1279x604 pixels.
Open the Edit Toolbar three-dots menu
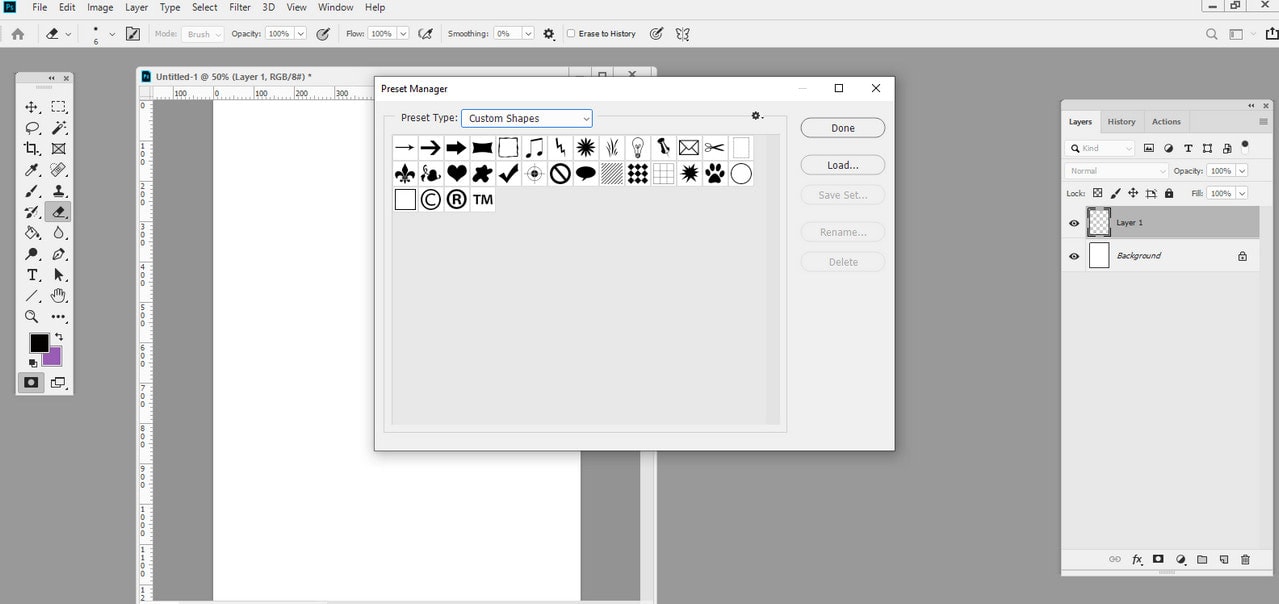59,317
